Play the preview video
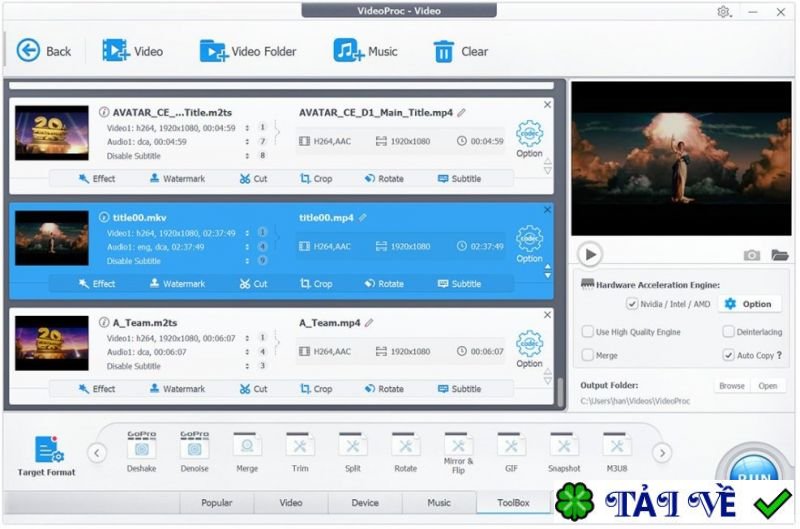Image resolution: width=800 pixels, height=529 pixels. point(590,254)
